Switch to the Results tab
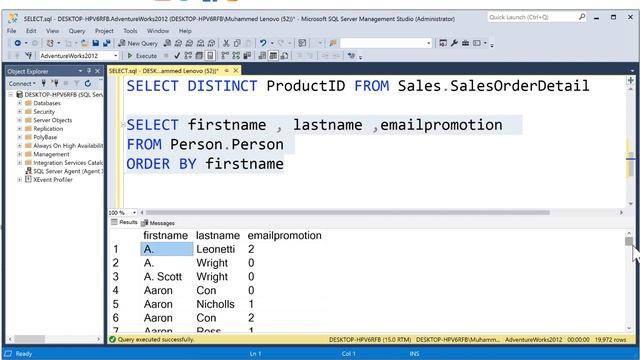Viewport: 640px width, 360px height. tap(124, 222)
